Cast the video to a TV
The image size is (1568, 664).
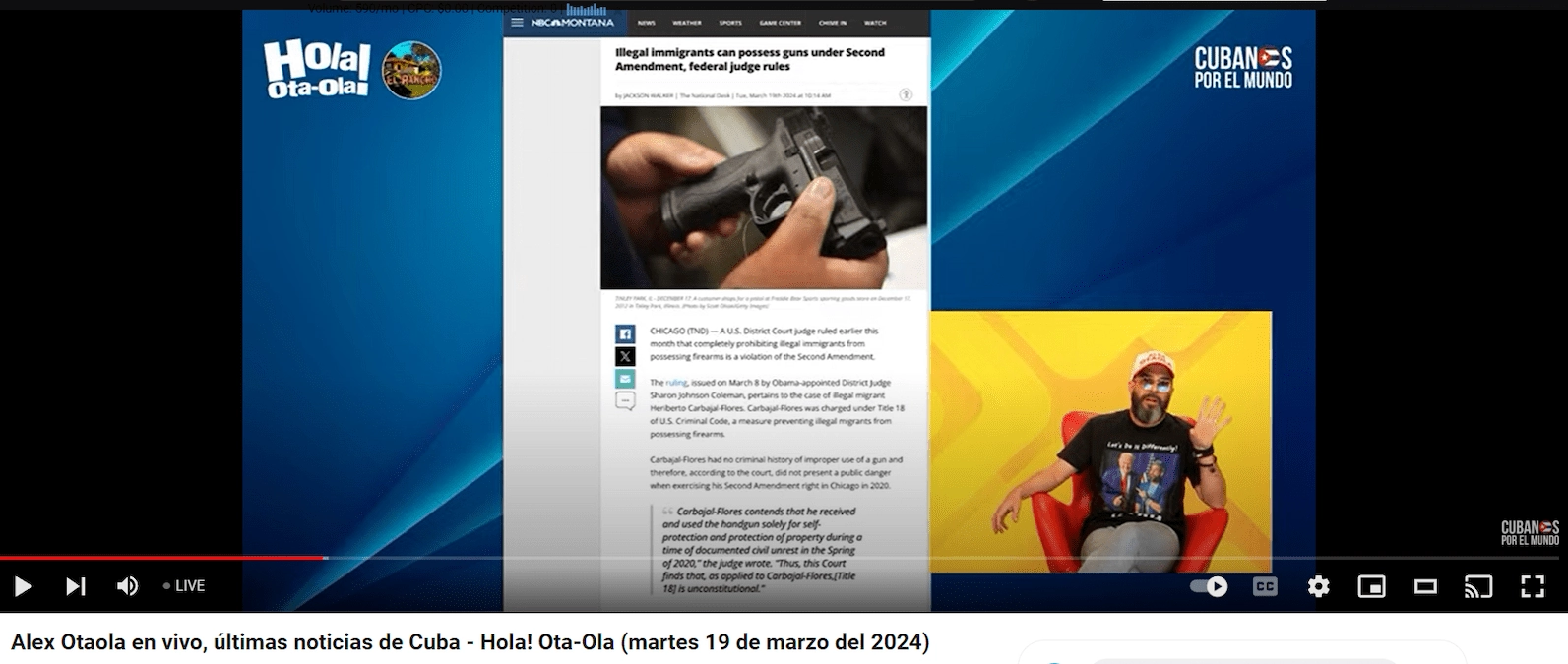pyautogui.click(x=1478, y=586)
